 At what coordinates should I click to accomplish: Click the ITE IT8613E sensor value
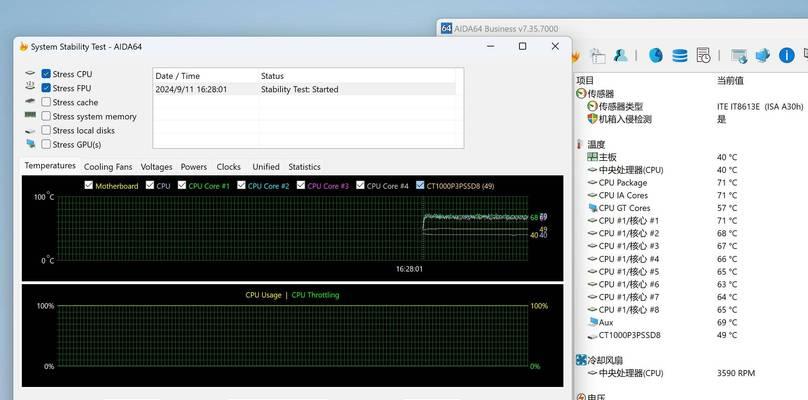tap(760, 107)
